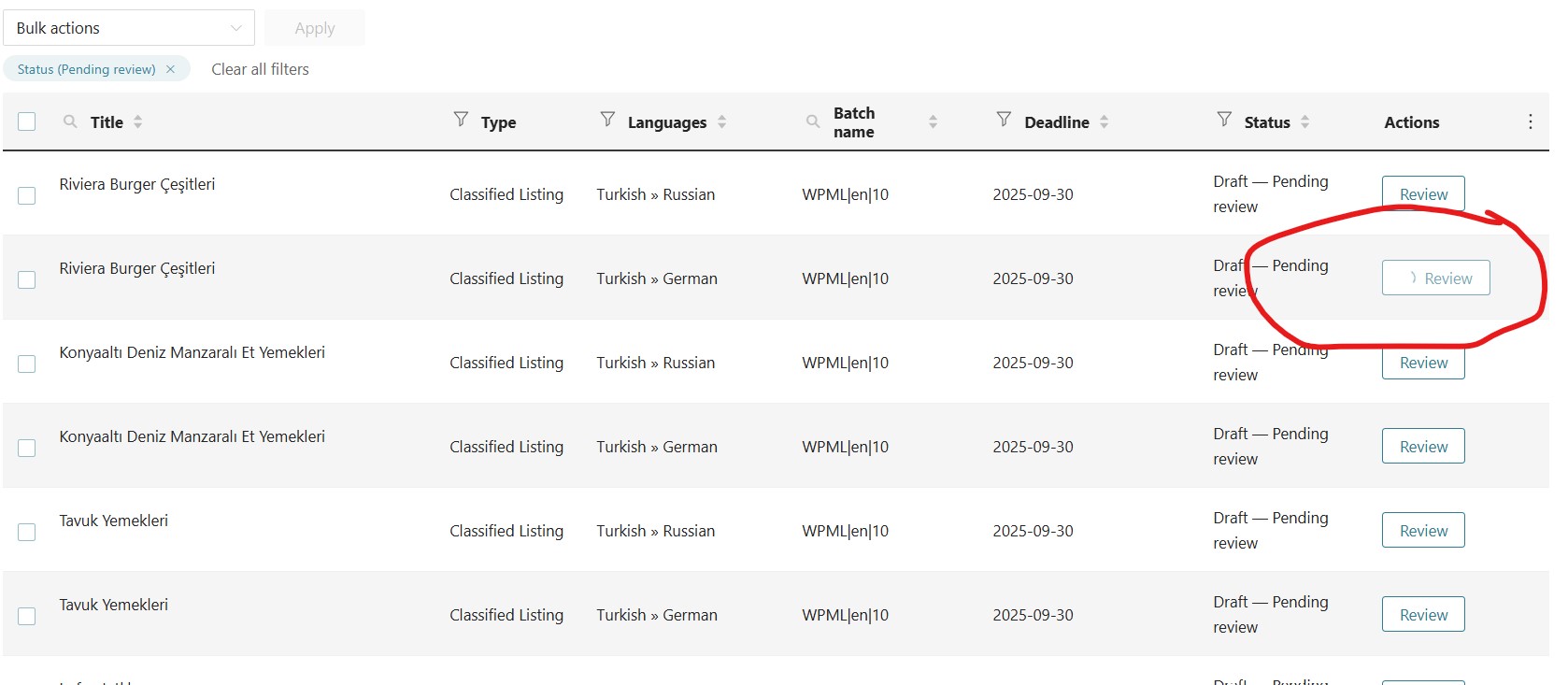This screenshot has height=685, width=1568.
Task: Select Tavuk Yemekleri German row checkbox
Action: coord(27,616)
